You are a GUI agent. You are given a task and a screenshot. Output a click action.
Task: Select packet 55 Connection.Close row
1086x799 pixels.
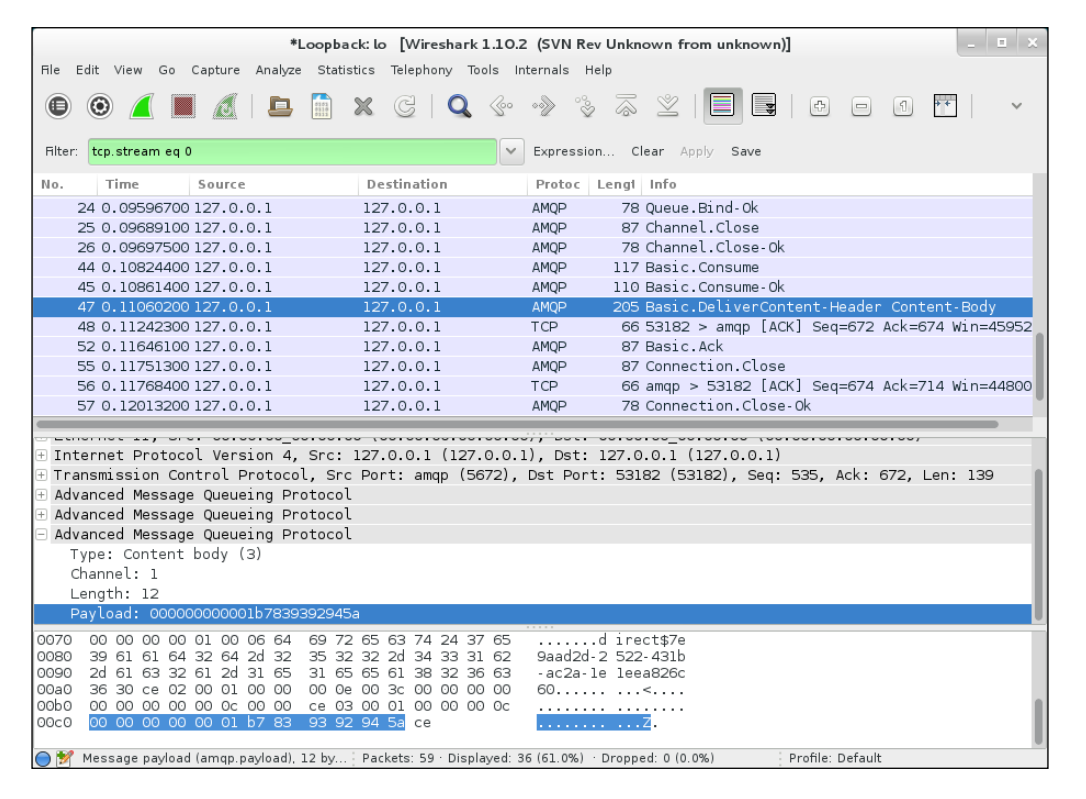click(533, 366)
